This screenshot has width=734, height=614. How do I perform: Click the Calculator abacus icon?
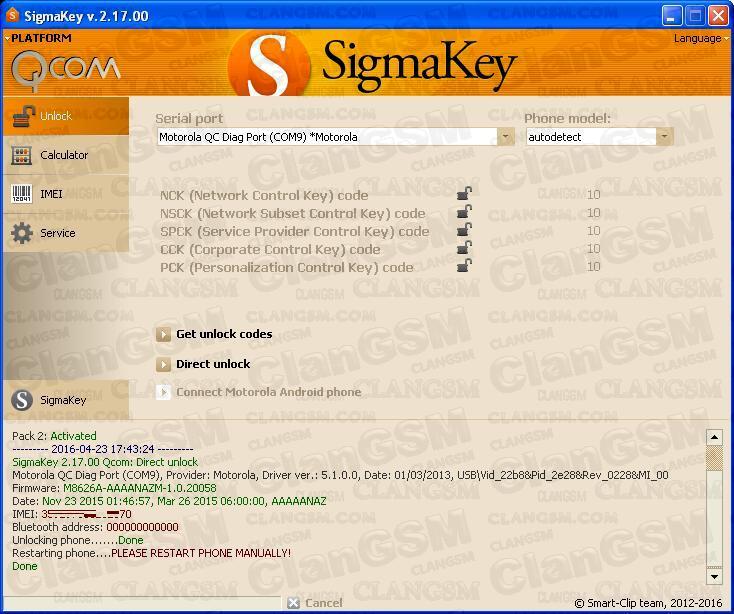(x=22, y=155)
